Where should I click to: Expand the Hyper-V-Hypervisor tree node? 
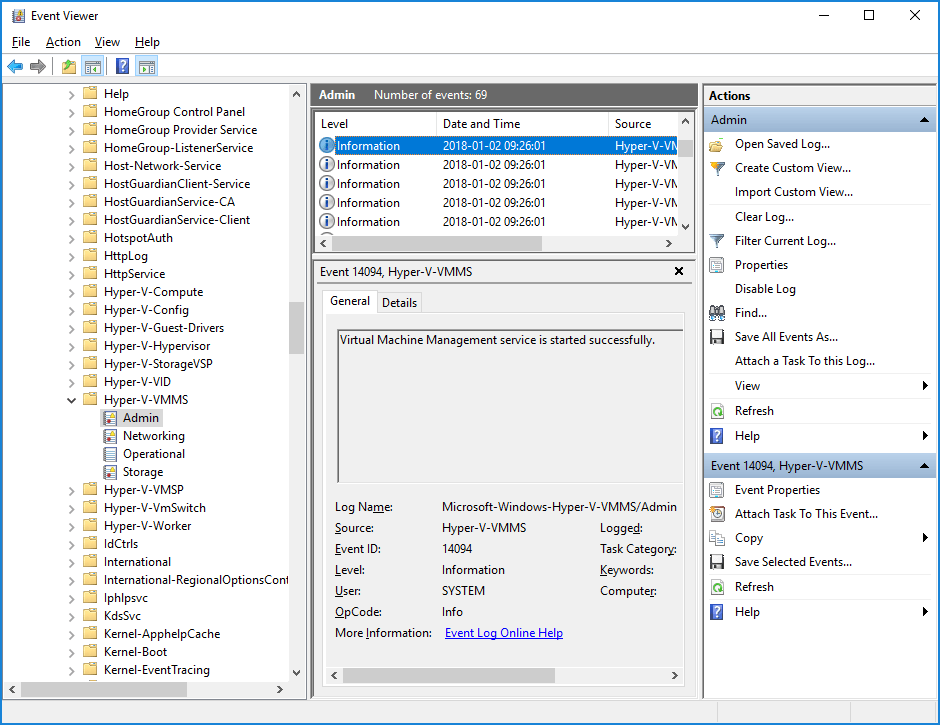pyautogui.click(x=71, y=347)
